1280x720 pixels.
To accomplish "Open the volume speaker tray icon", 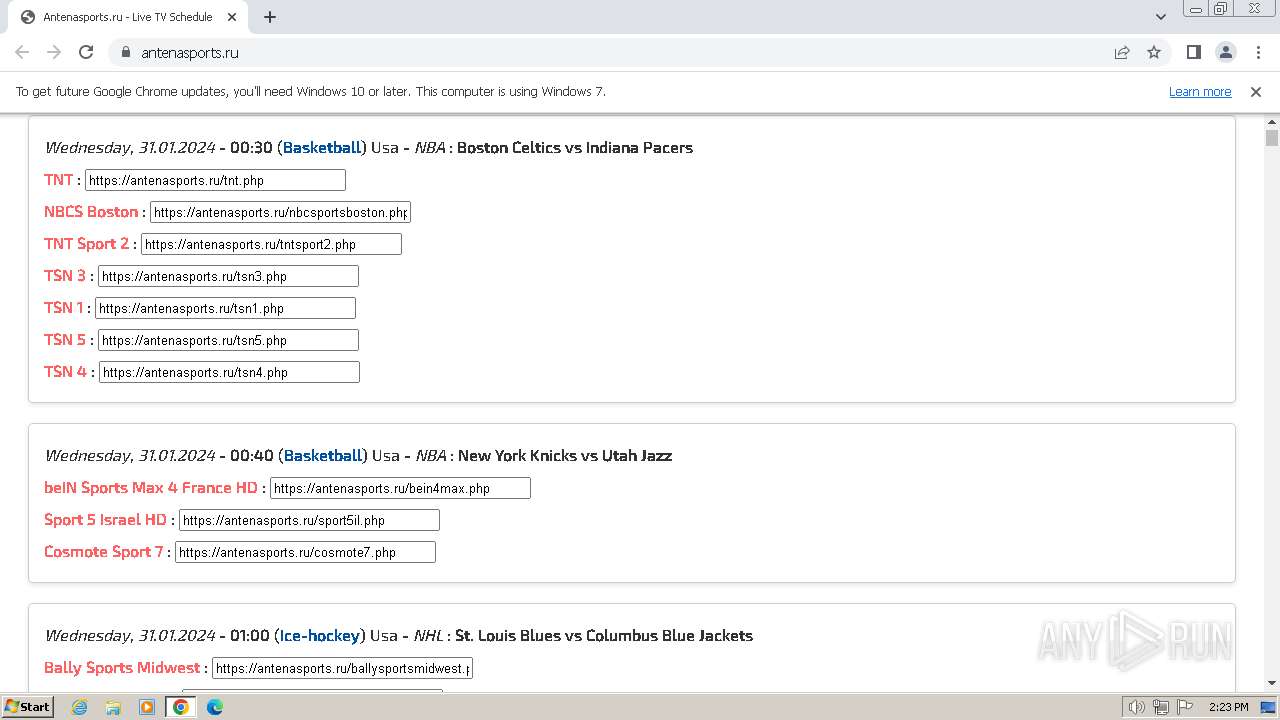I will pos(1136,707).
